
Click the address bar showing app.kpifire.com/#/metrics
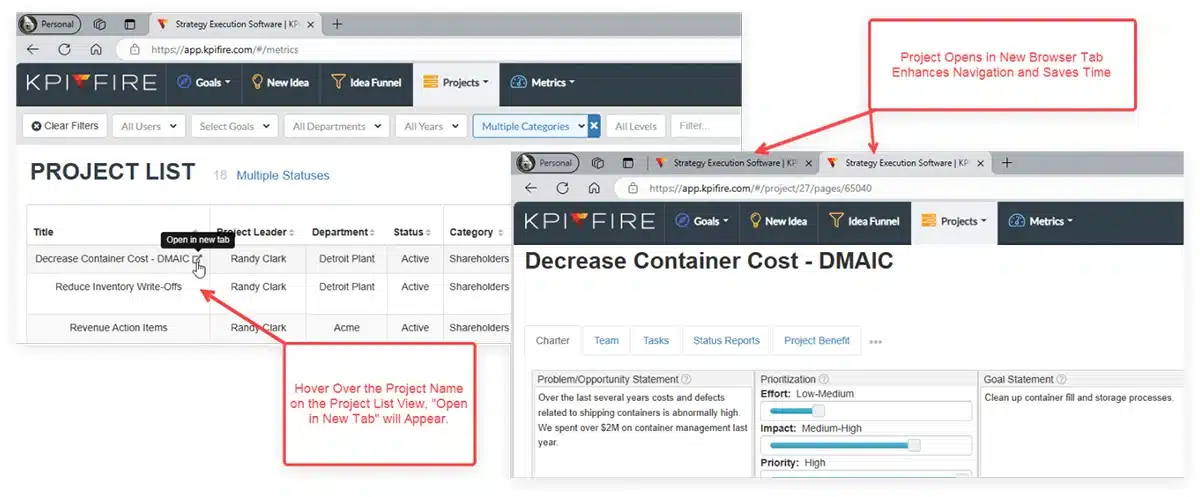[x=431, y=49]
